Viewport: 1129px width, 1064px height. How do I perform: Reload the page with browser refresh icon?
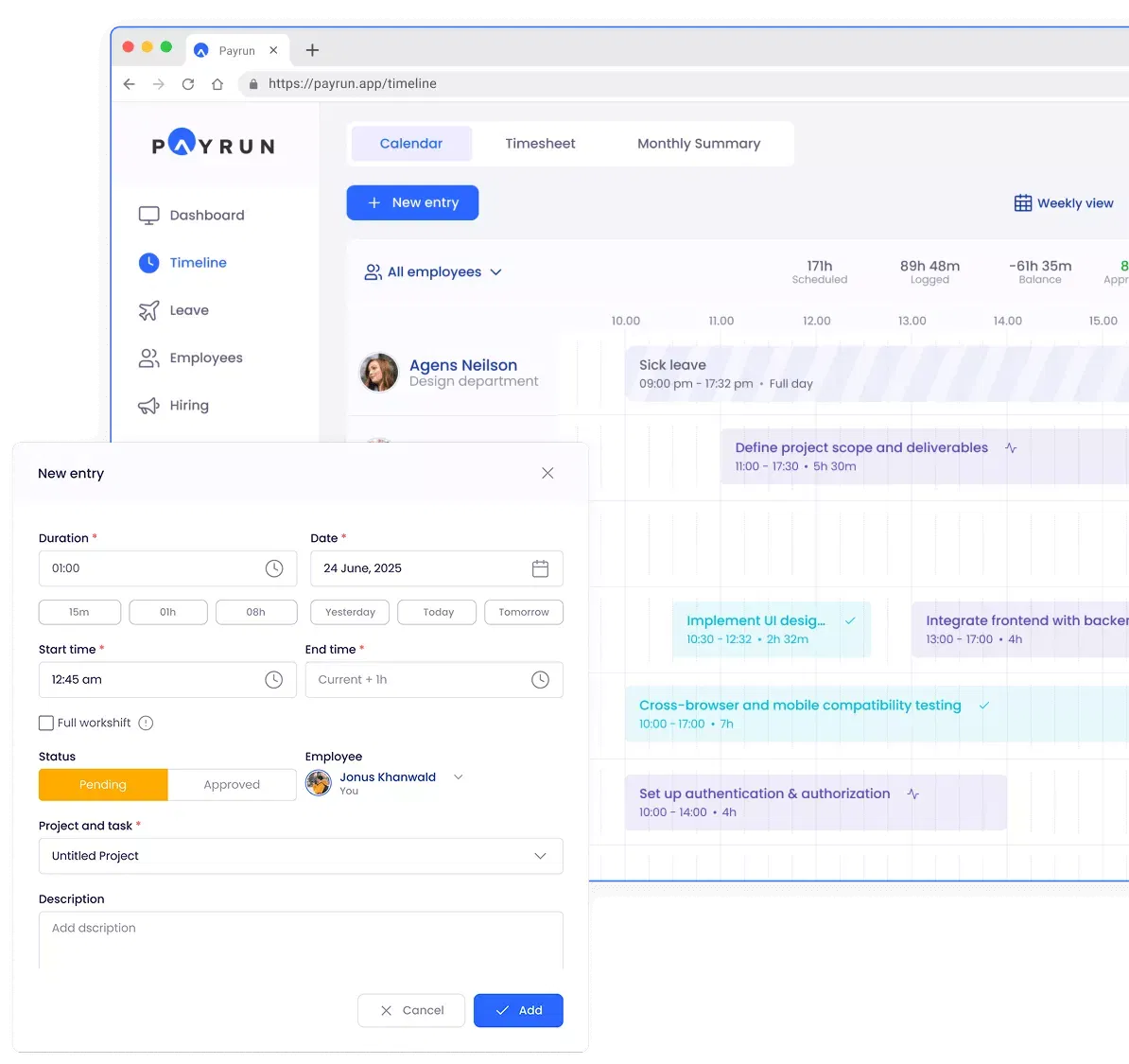[x=188, y=84]
